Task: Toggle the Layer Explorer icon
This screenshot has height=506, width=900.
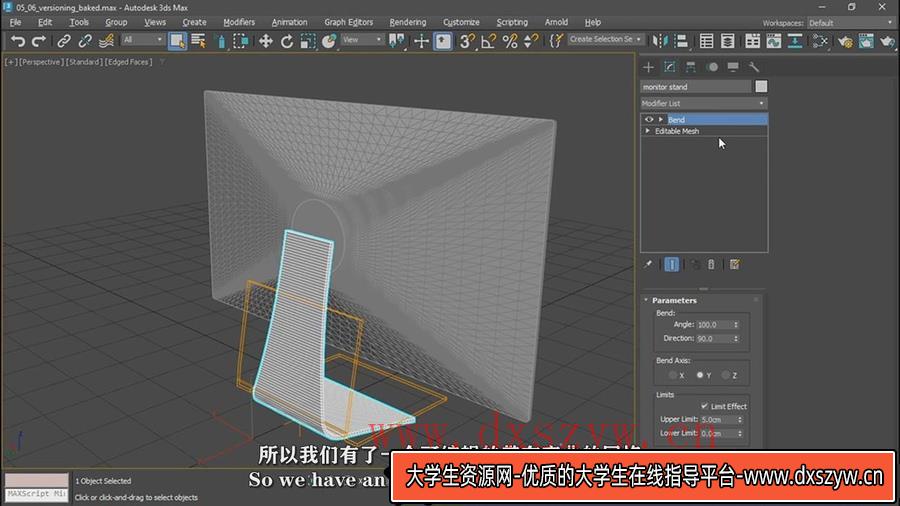Action: tap(728, 41)
